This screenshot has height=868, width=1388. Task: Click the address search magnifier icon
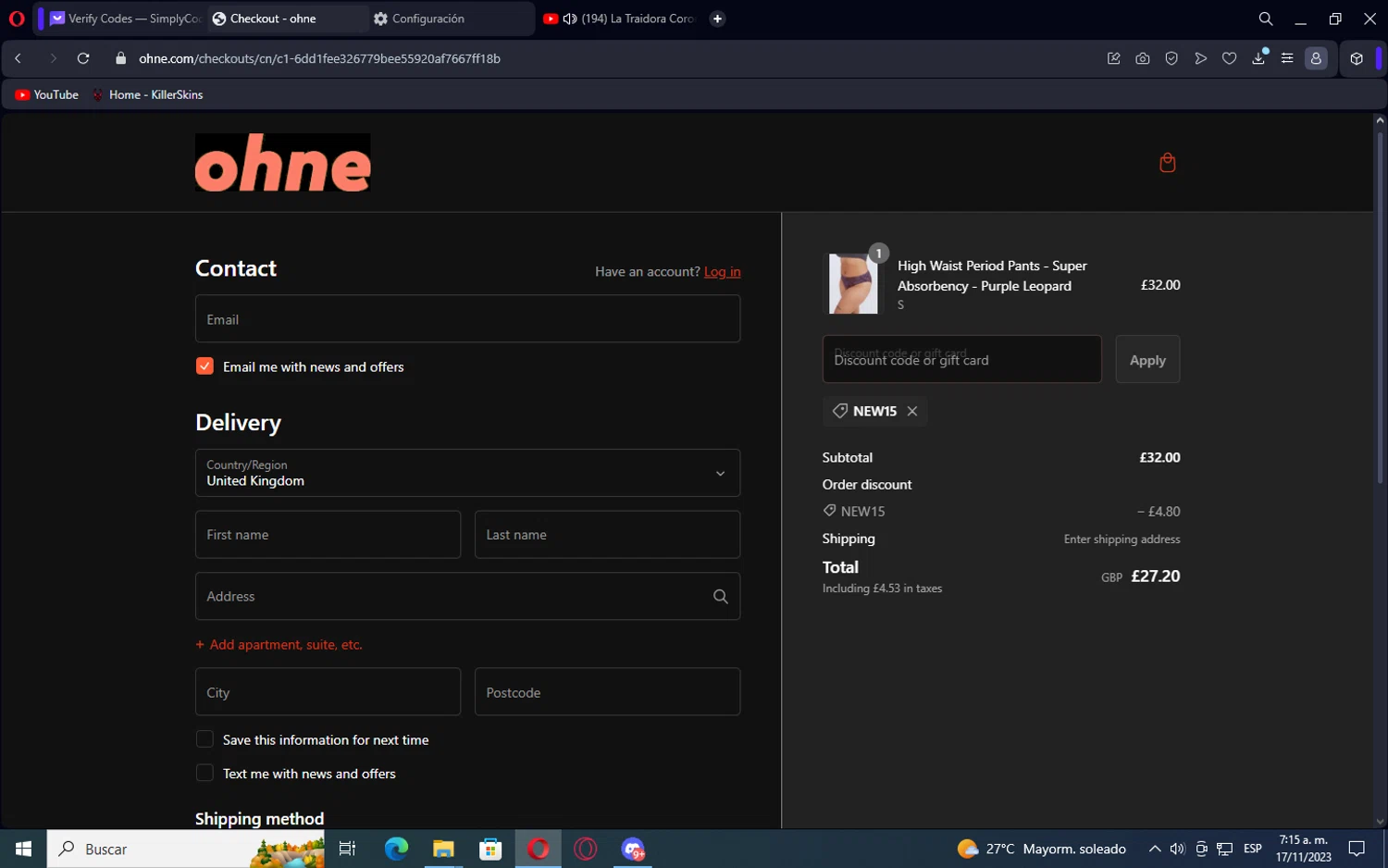pos(720,597)
